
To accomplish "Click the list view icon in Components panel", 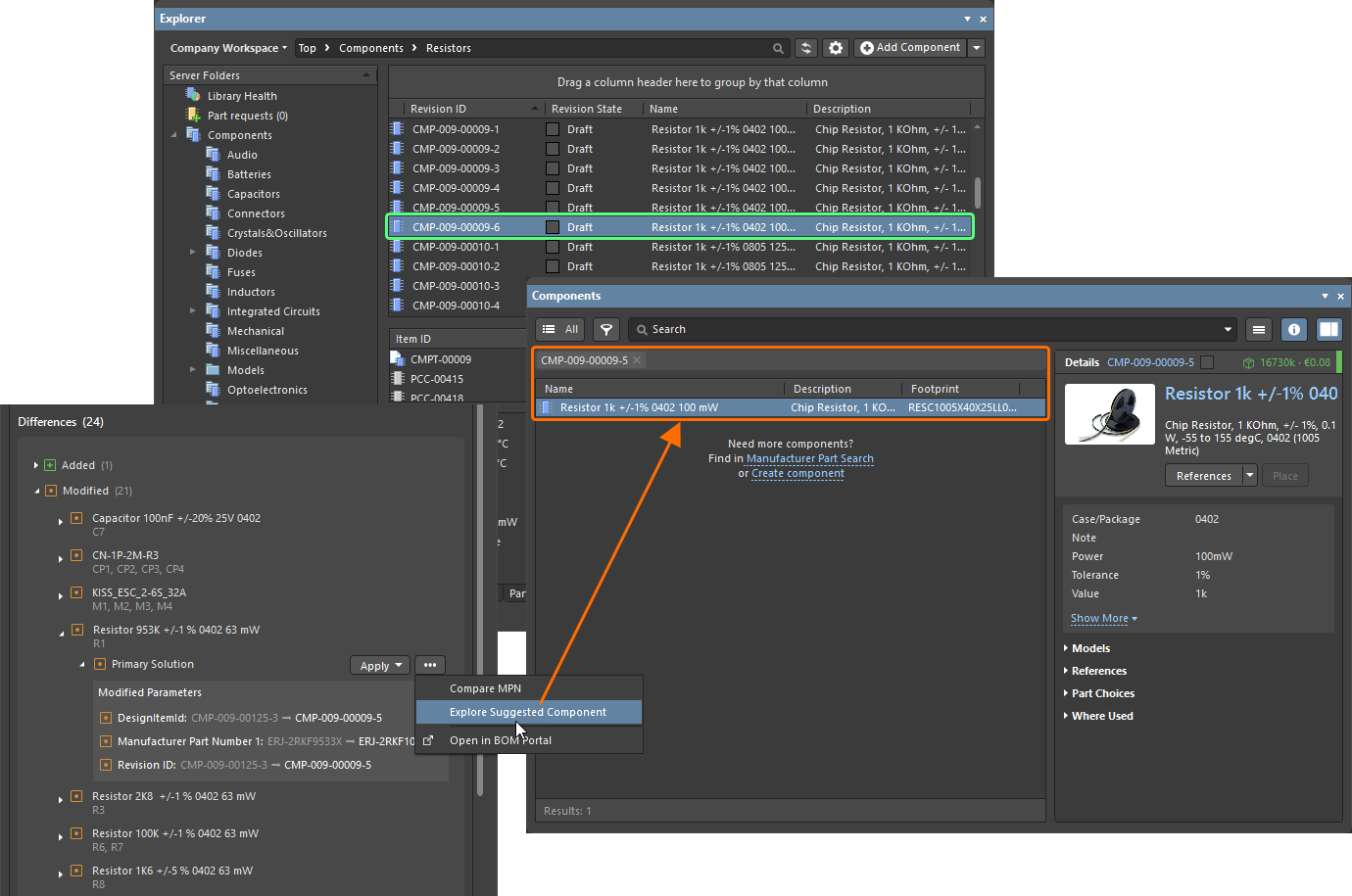I will point(1258,329).
